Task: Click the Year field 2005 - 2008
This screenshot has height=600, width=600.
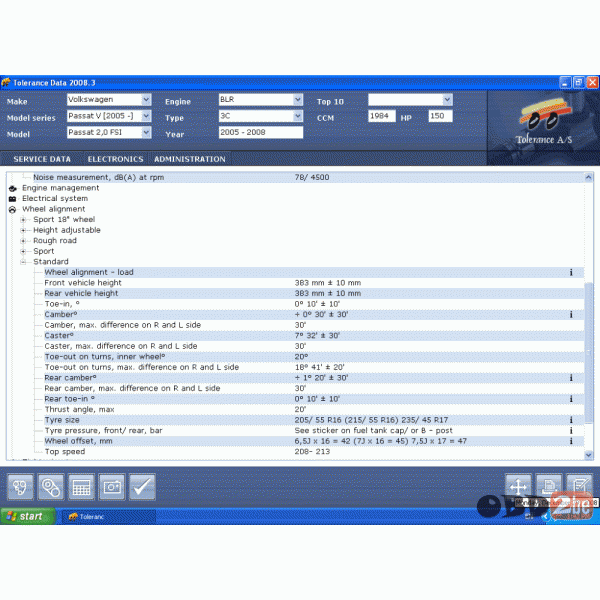Action: click(261, 132)
